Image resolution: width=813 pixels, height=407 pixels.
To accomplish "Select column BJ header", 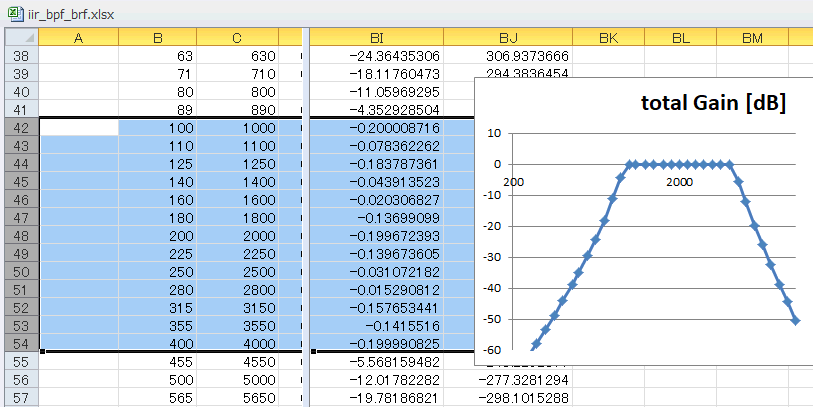I will (x=508, y=37).
